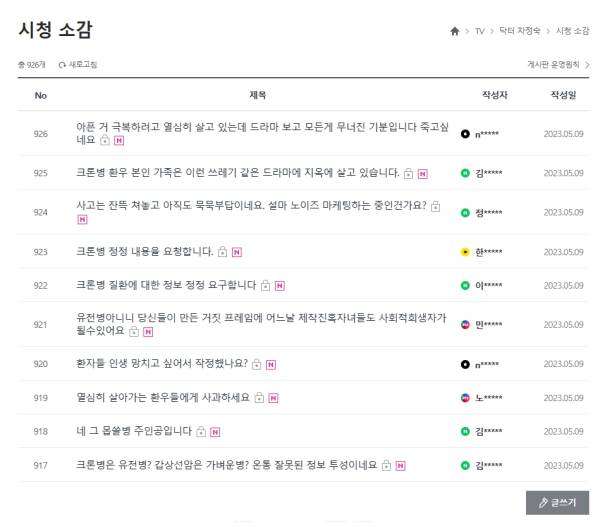Image resolution: width=600 pixels, height=523 pixels.
Task: Click the 새로고침 refresh text
Action: pos(83,65)
